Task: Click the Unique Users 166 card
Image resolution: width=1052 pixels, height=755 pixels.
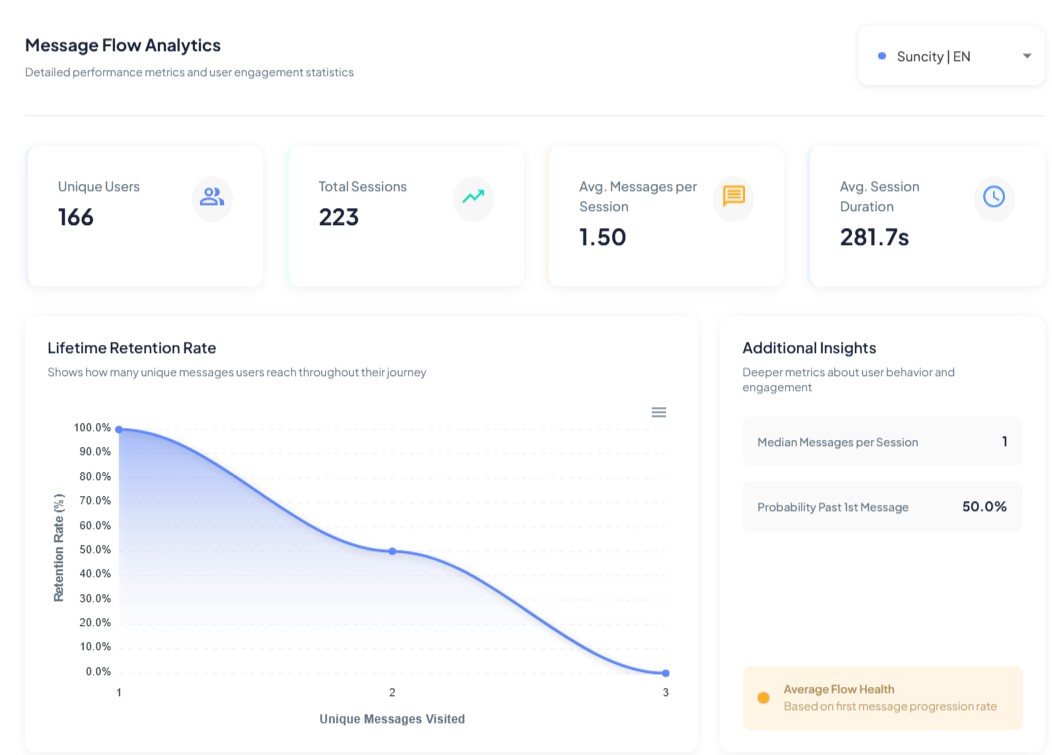Action: point(145,217)
